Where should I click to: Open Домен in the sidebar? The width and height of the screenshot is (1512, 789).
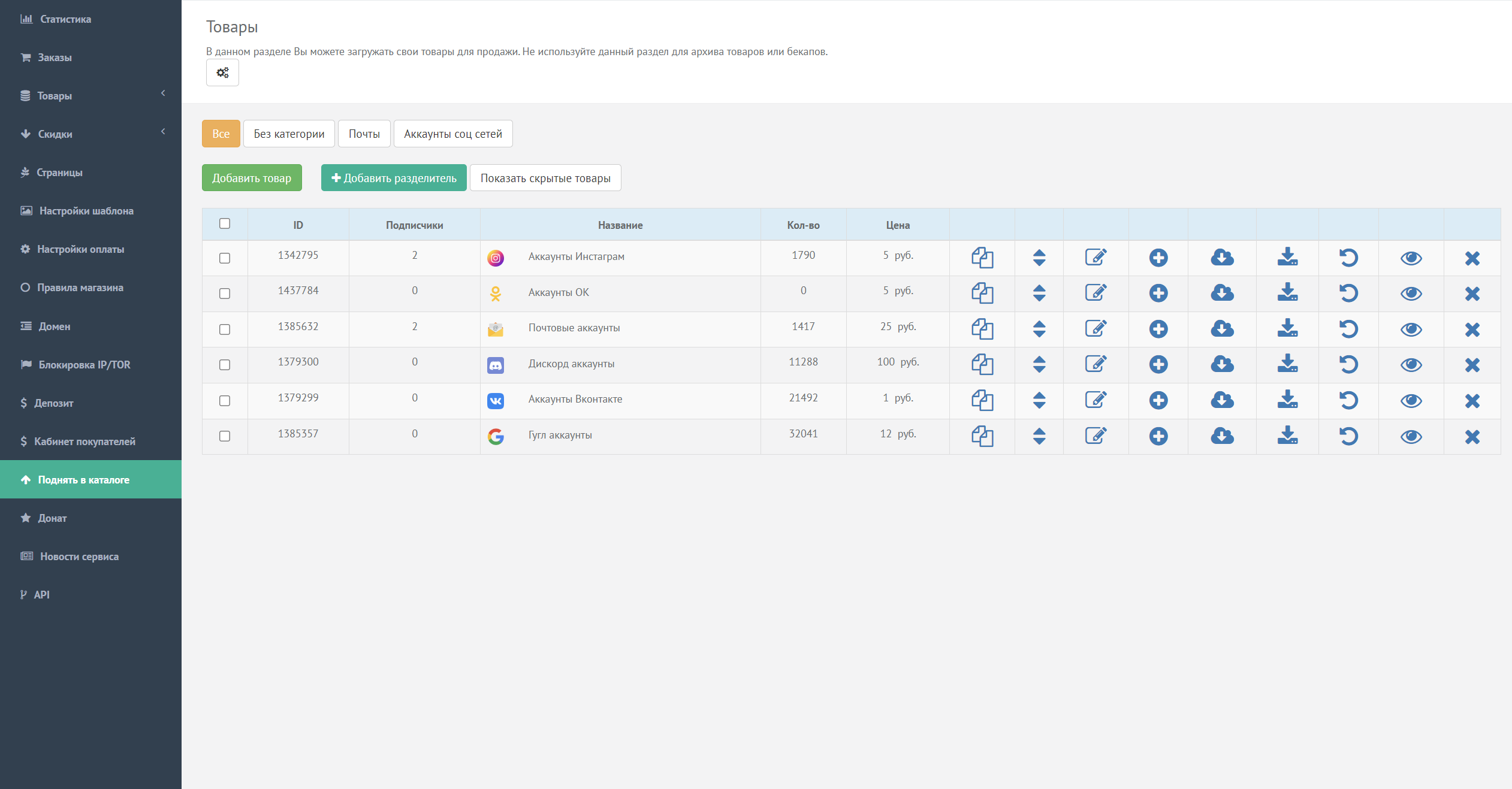tap(90, 326)
